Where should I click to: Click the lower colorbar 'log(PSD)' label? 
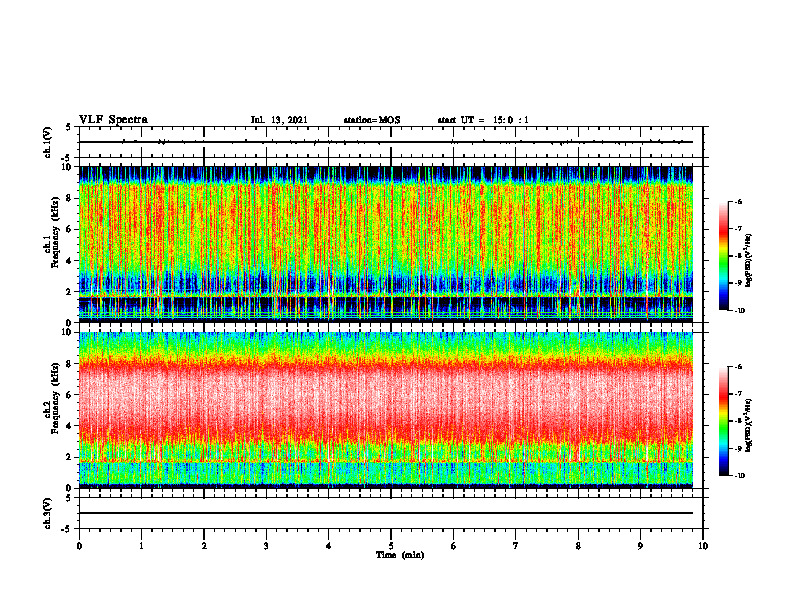749,425
